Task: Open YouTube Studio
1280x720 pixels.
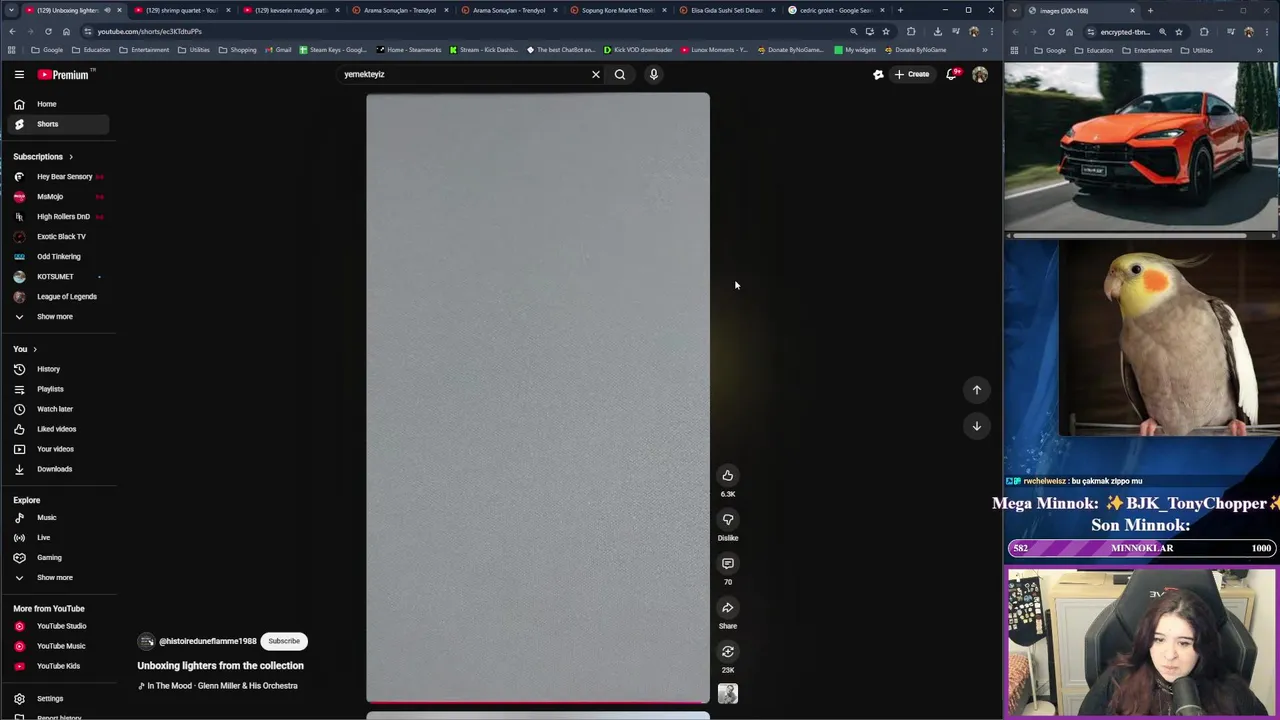Action: point(60,626)
